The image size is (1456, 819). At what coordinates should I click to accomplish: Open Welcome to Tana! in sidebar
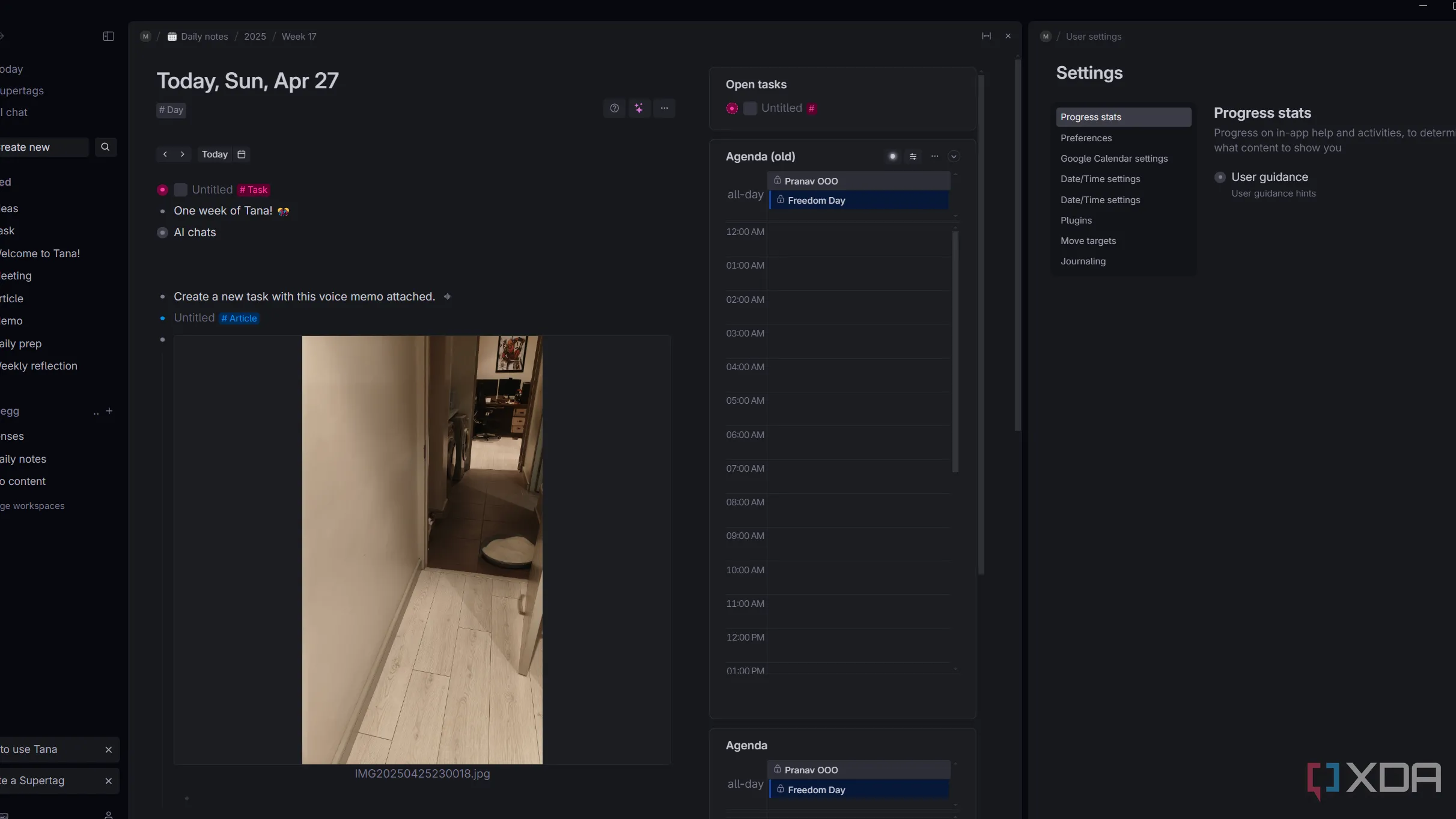click(x=40, y=254)
